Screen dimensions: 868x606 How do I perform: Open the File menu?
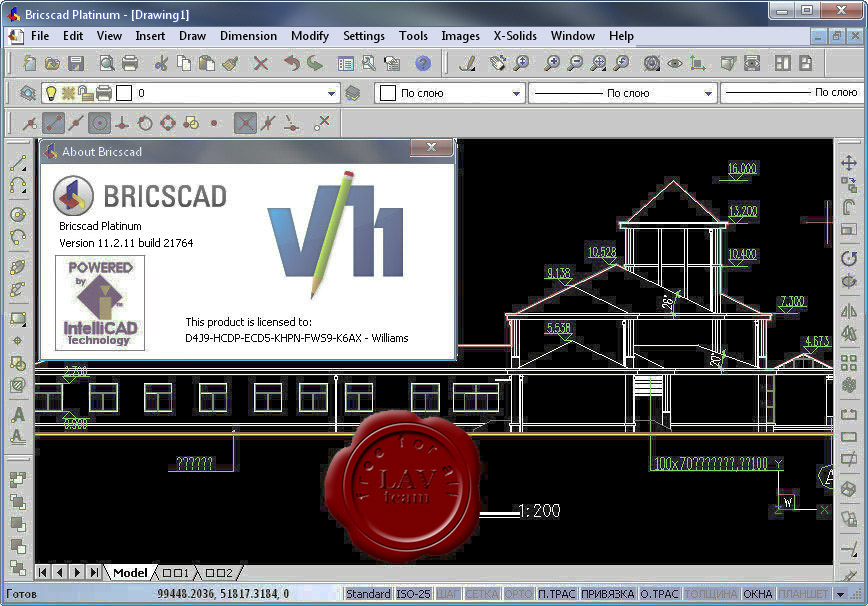pyautogui.click(x=40, y=36)
